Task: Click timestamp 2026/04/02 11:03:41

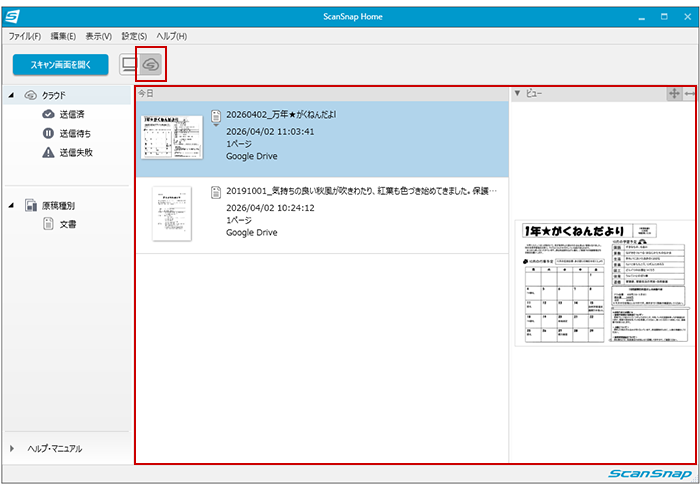Action: click(x=270, y=132)
